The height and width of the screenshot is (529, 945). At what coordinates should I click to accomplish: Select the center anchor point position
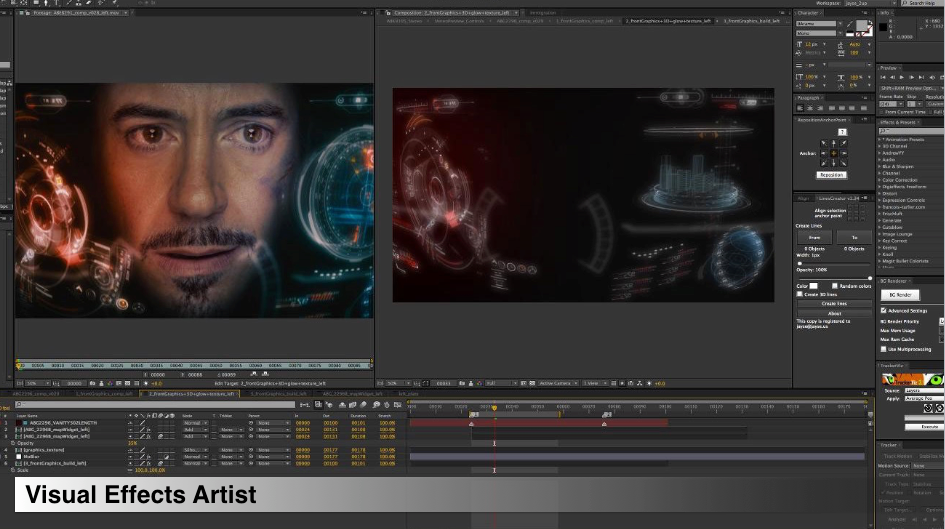coord(834,153)
